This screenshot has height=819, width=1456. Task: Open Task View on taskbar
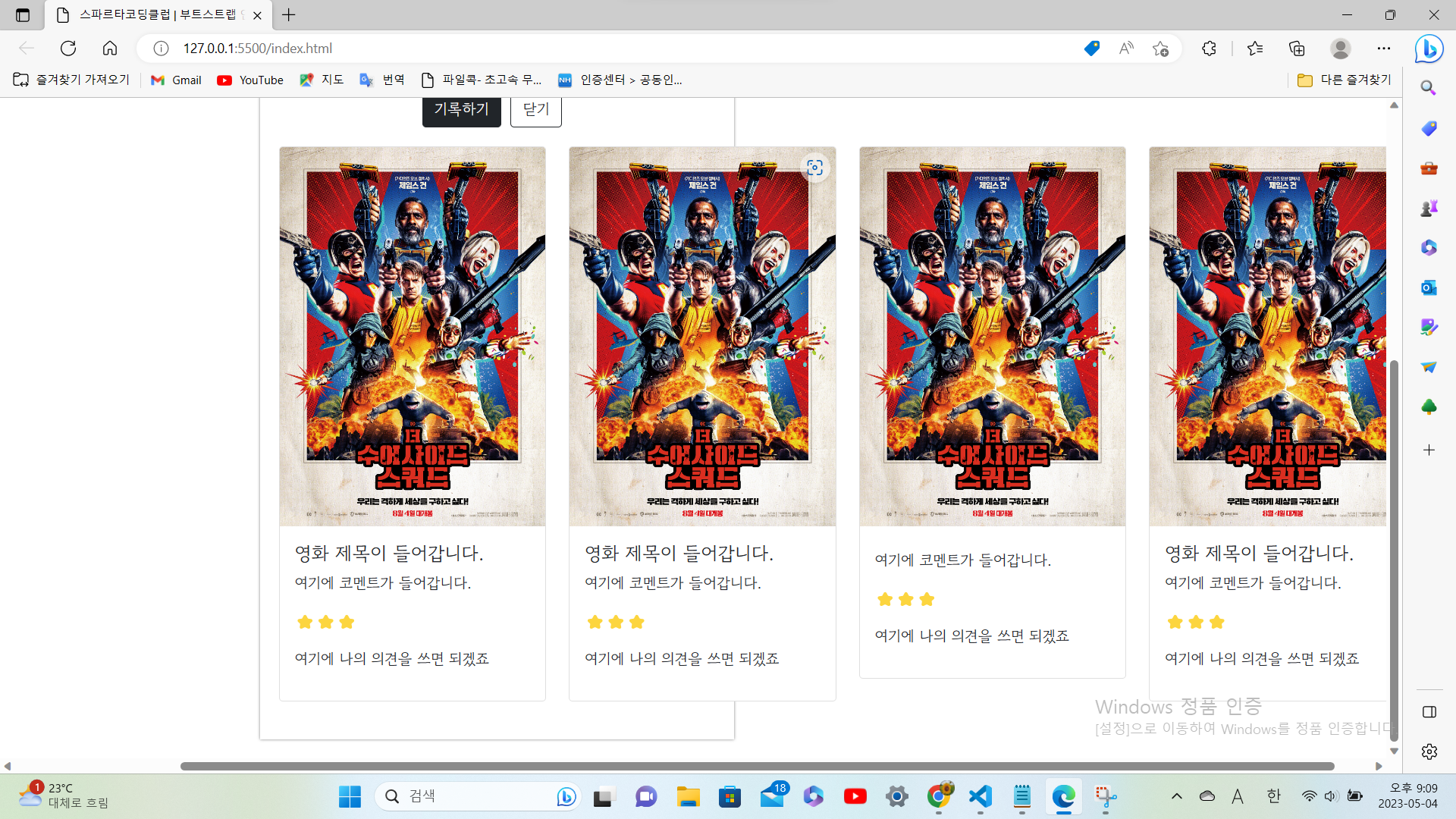click(604, 796)
